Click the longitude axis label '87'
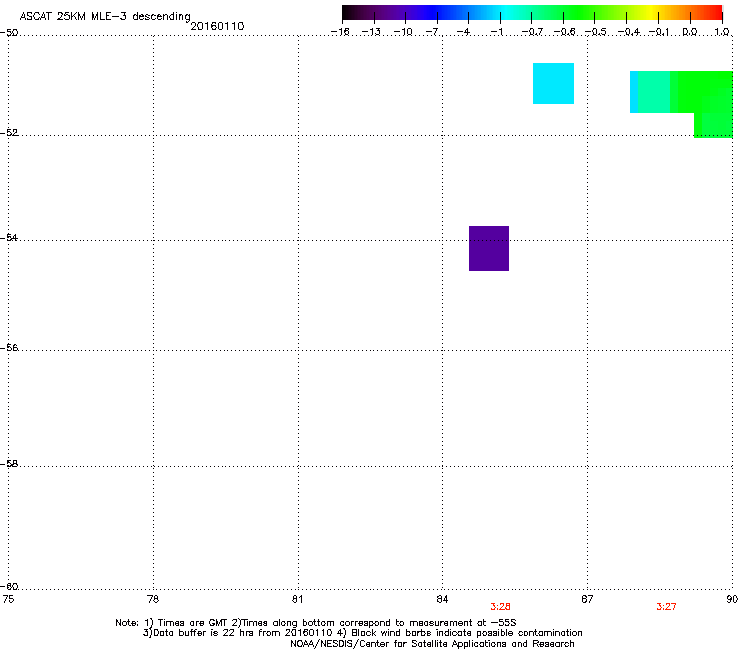 pyautogui.click(x=587, y=599)
